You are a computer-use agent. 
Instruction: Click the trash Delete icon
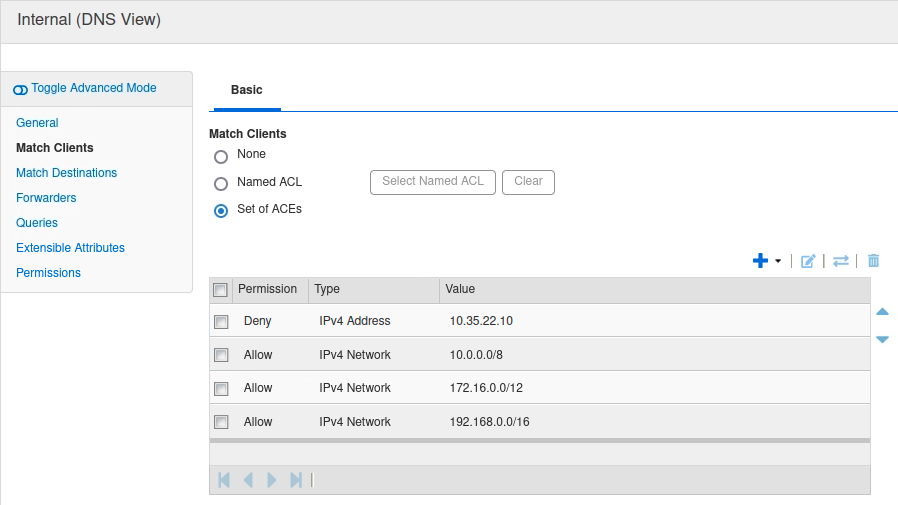click(x=873, y=261)
